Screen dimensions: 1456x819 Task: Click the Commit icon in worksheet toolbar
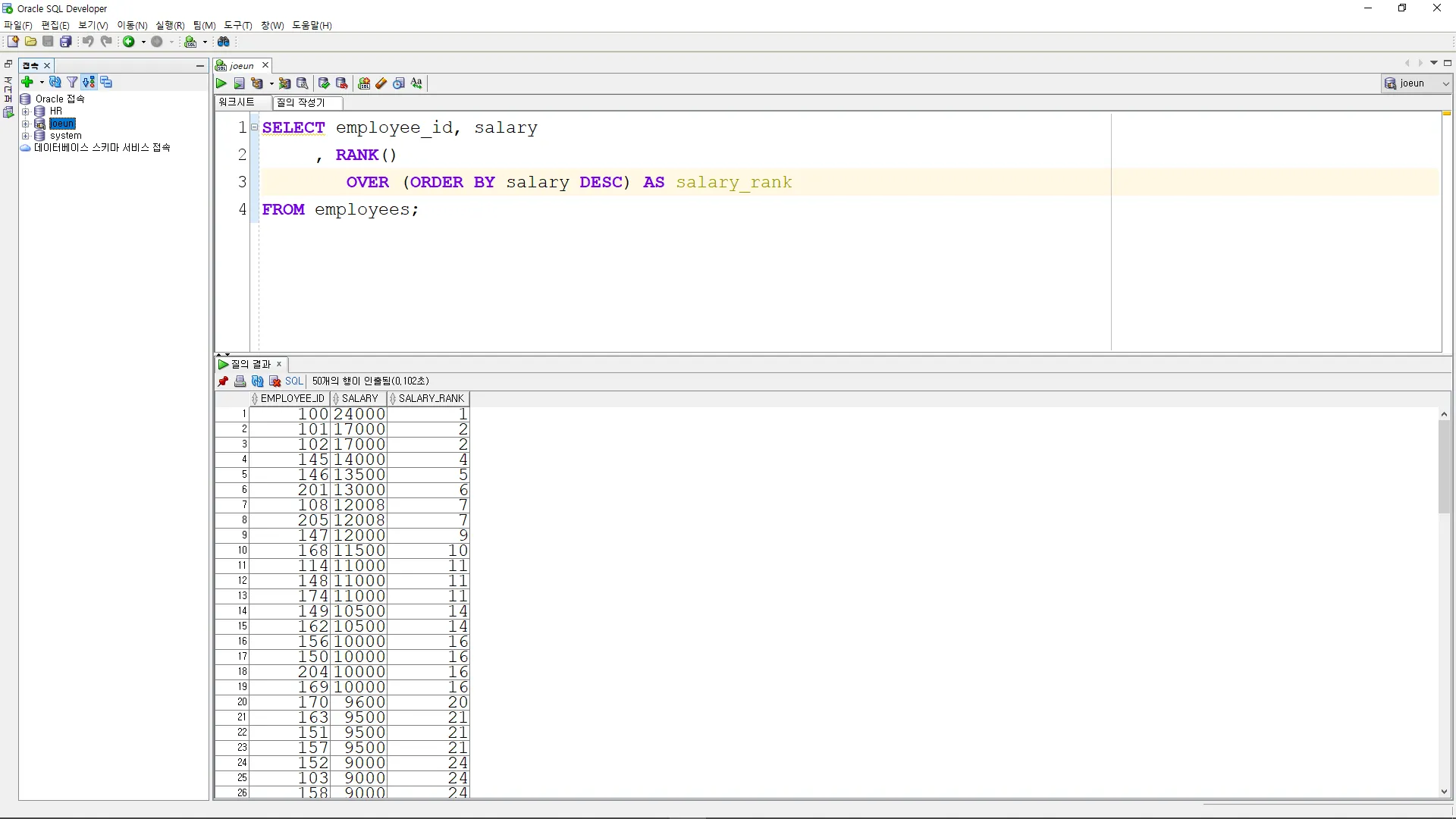[324, 83]
